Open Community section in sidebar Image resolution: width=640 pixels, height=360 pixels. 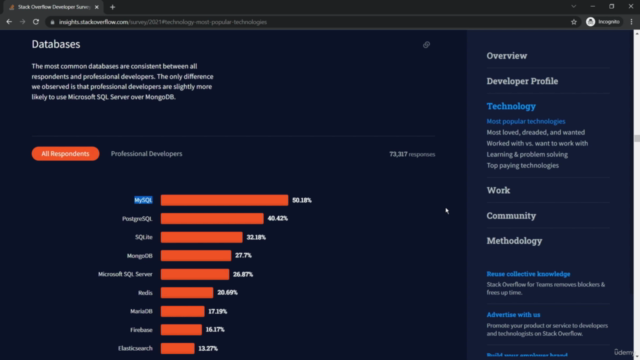point(511,216)
